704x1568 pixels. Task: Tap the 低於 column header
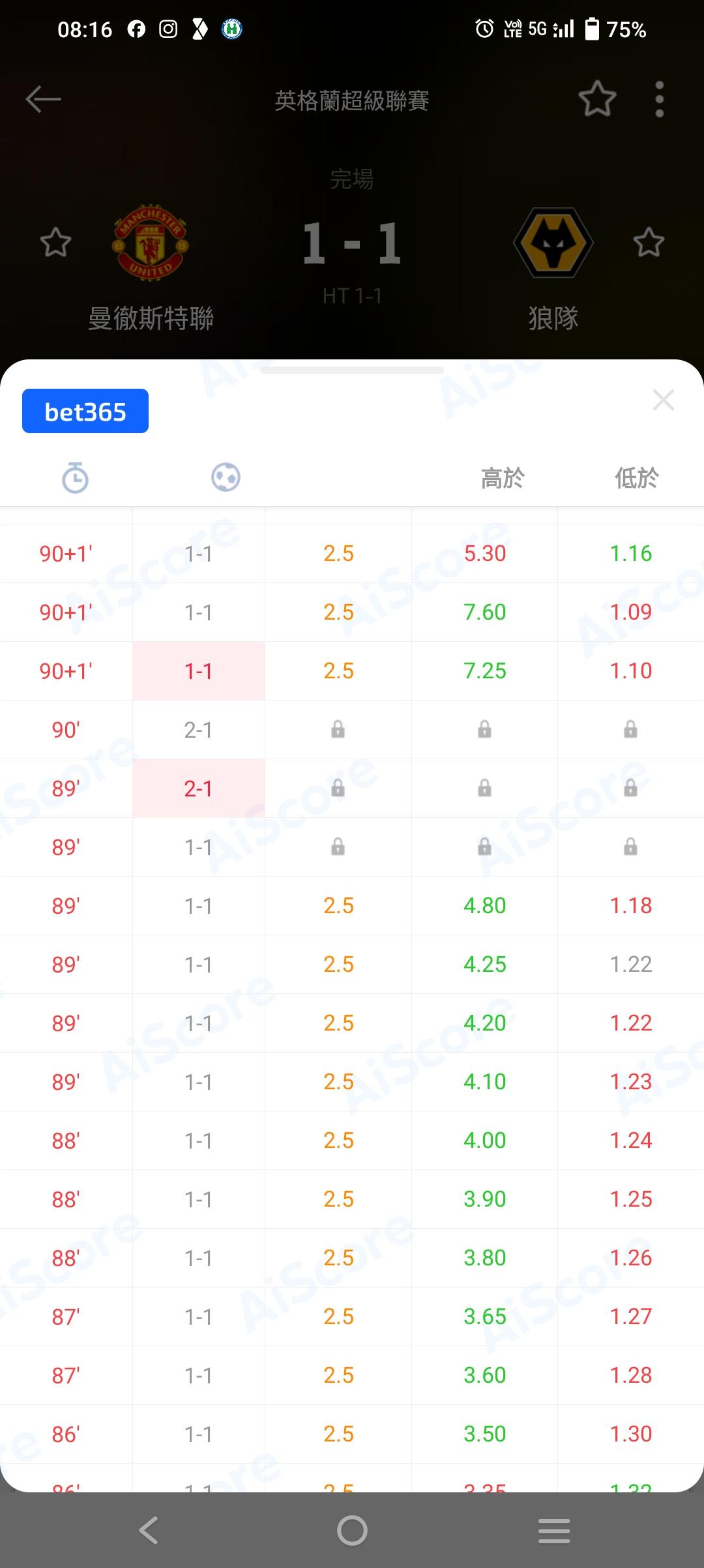637,479
